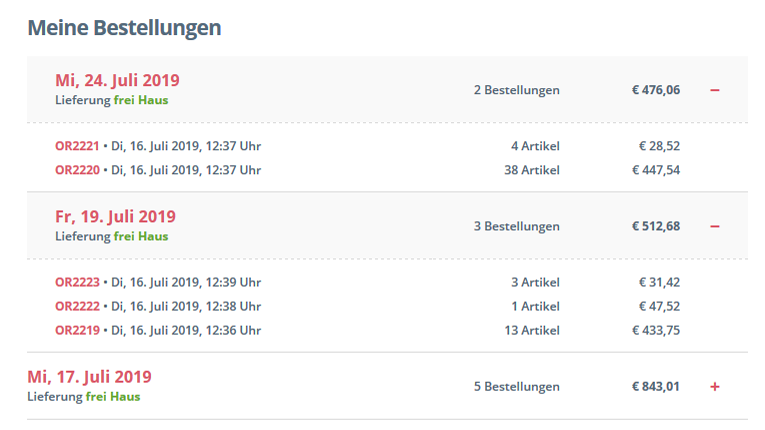This screenshot has width=765, height=430.
Task: Open order OR2221
Action: point(77,146)
